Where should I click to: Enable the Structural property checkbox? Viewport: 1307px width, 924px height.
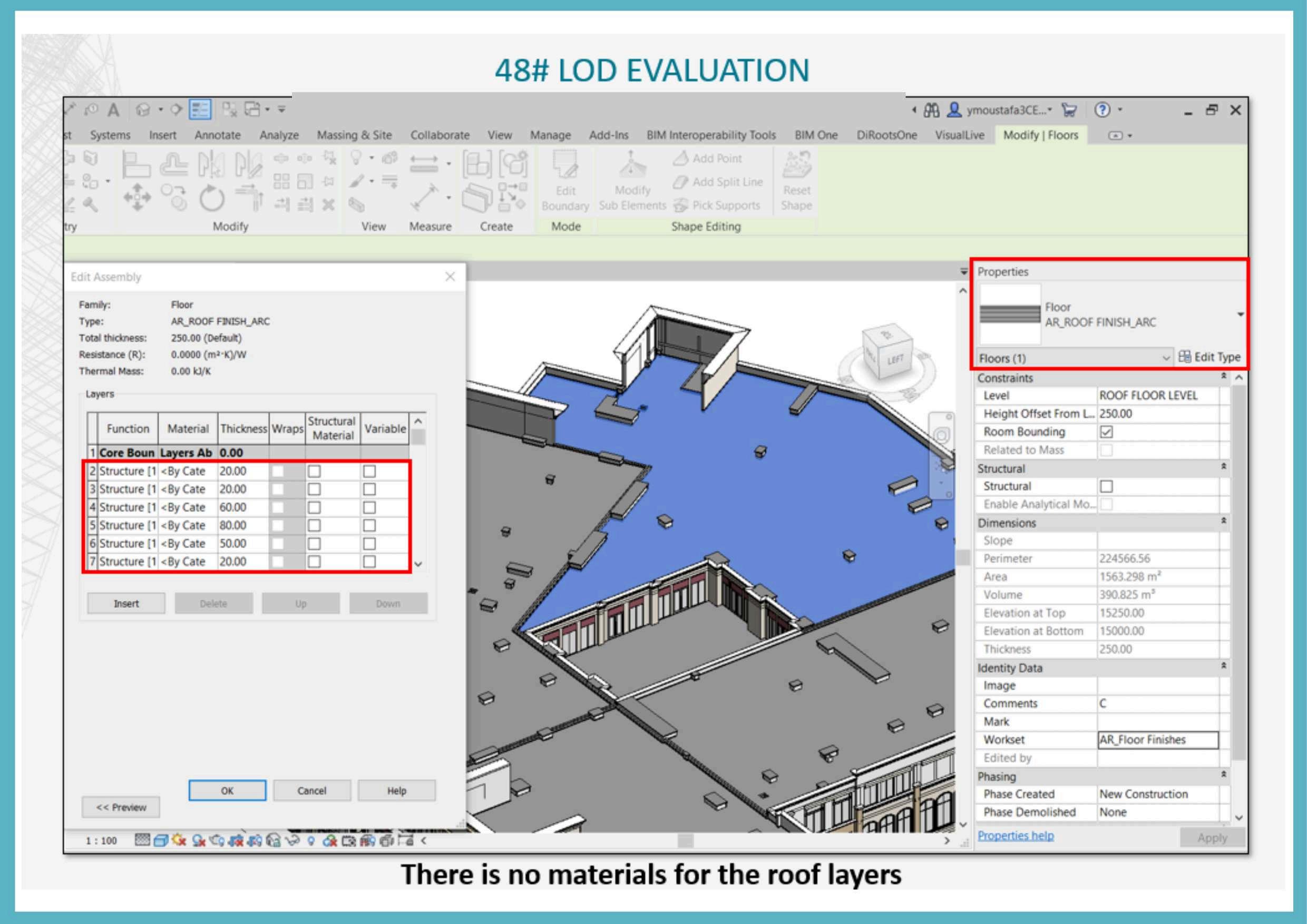point(1106,486)
